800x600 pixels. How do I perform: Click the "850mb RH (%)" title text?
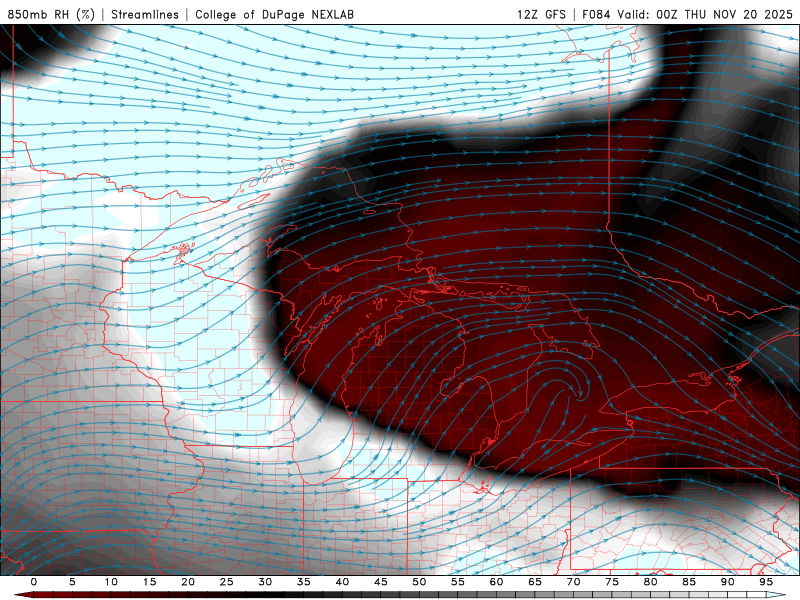51,14
